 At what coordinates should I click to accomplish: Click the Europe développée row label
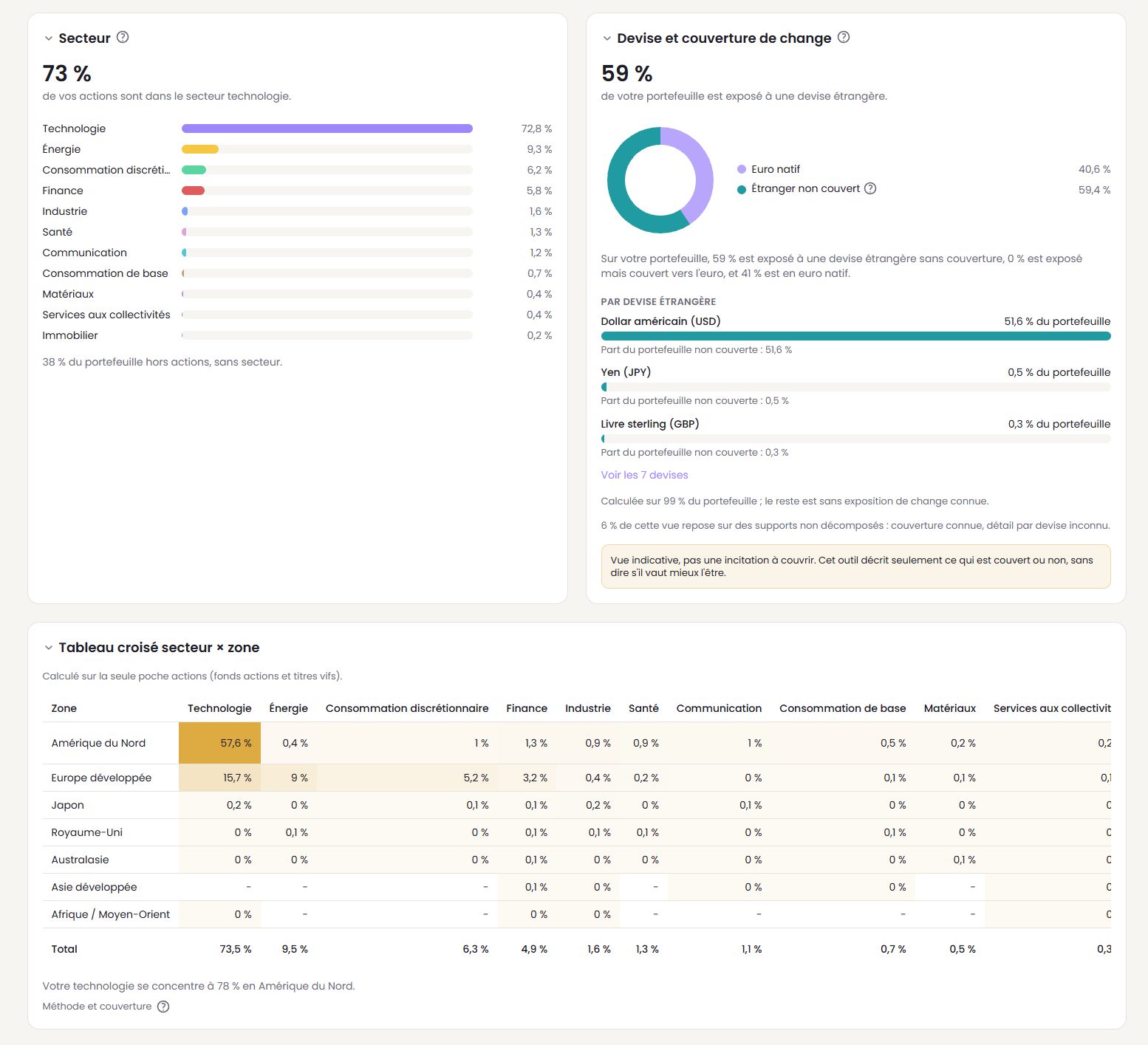pos(101,778)
